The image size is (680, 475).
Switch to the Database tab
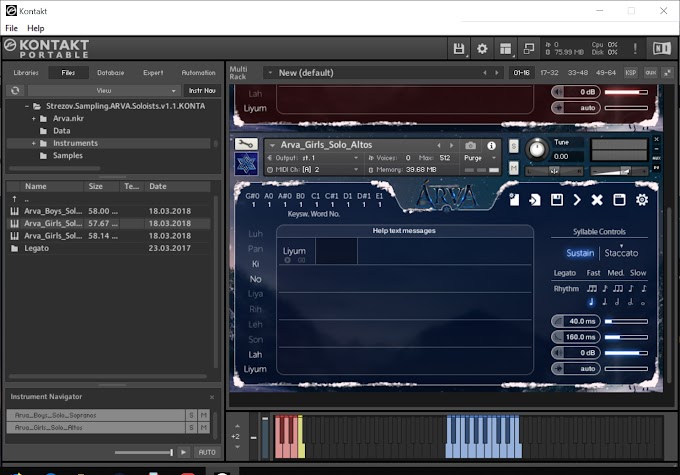tap(111, 73)
